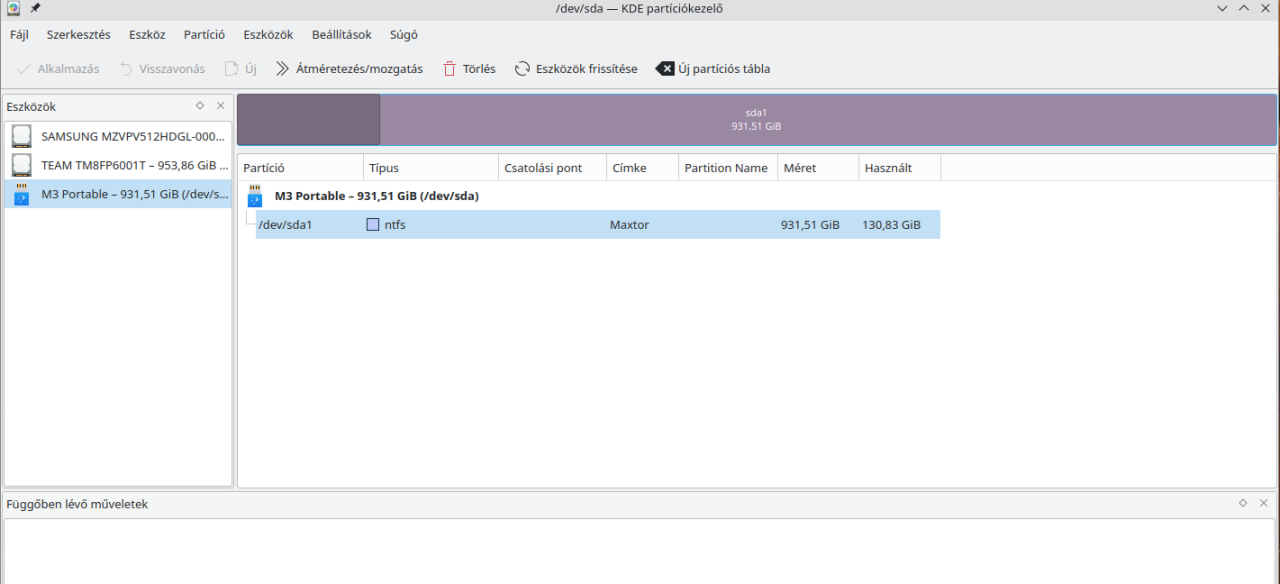Click the Eszközök panel title
1280x584 pixels.
click(31, 106)
